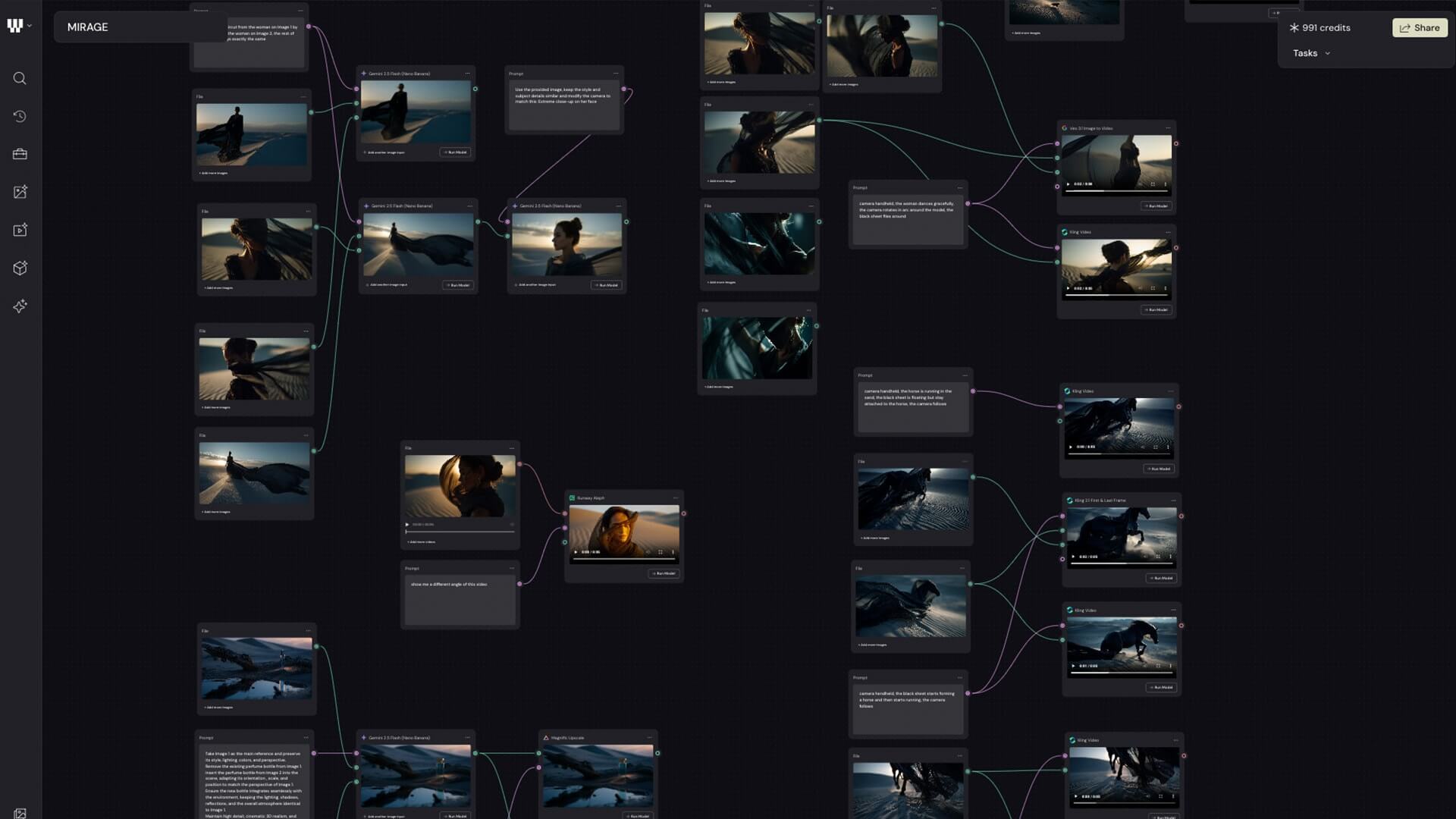Click the Runway Aleph node output connector
1456x819 pixels.
[x=684, y=513]
